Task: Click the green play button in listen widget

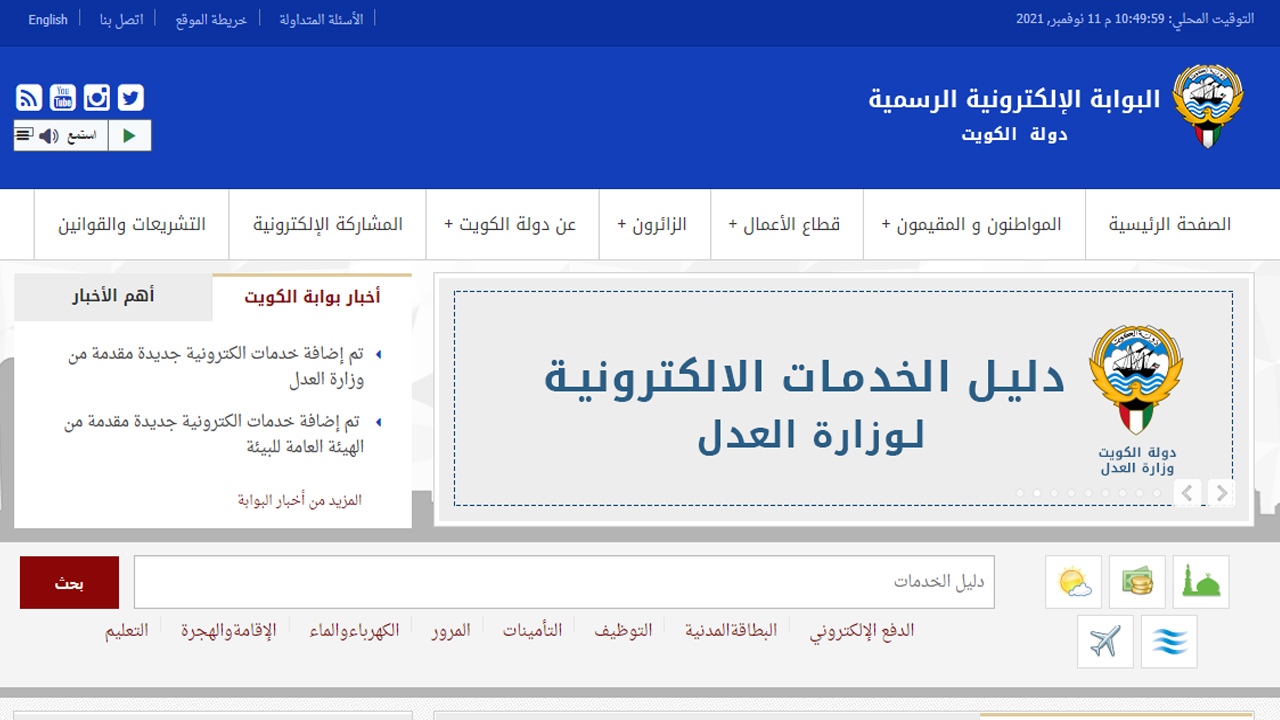Action: click(x=129, y=136)
